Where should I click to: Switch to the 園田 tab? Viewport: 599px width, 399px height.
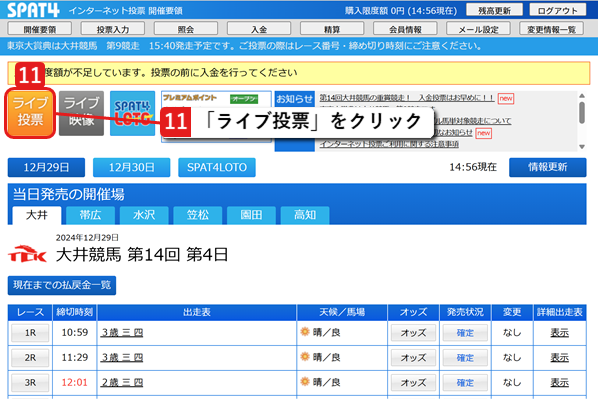click(x=251, y=215)
